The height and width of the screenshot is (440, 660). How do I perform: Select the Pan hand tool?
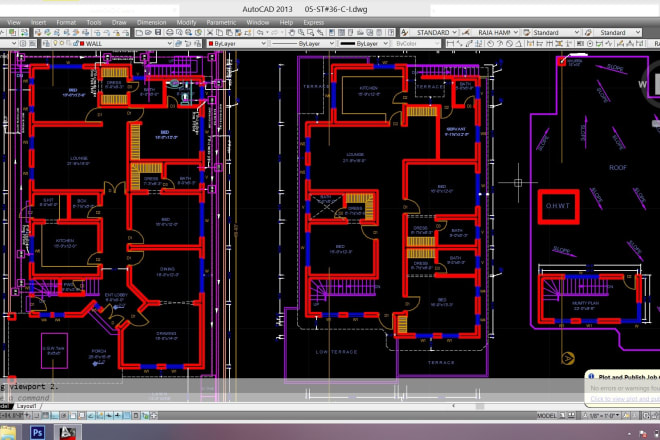[292, 32]
